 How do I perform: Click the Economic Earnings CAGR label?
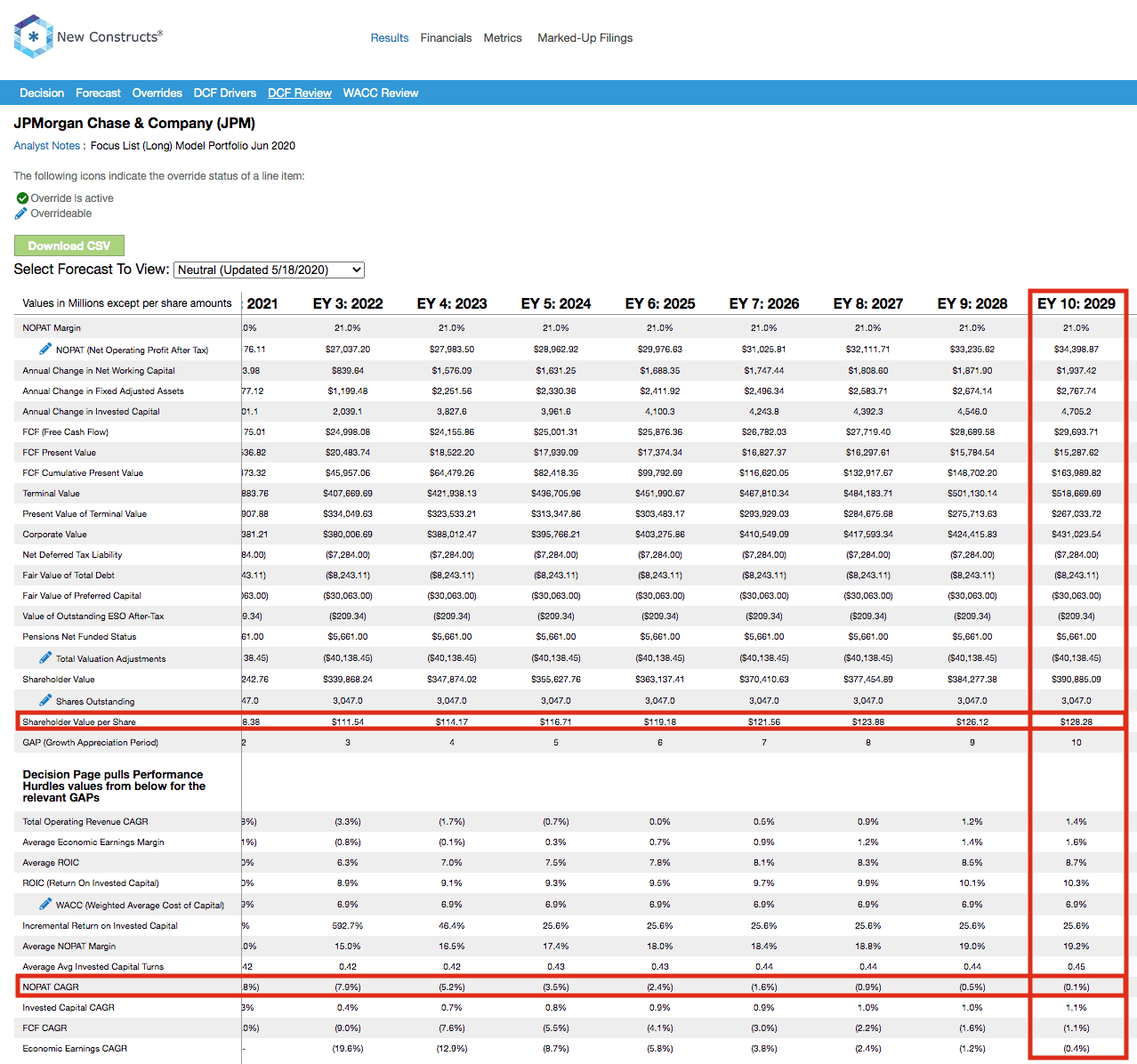pyautogui.click(x=75, y=1048)
